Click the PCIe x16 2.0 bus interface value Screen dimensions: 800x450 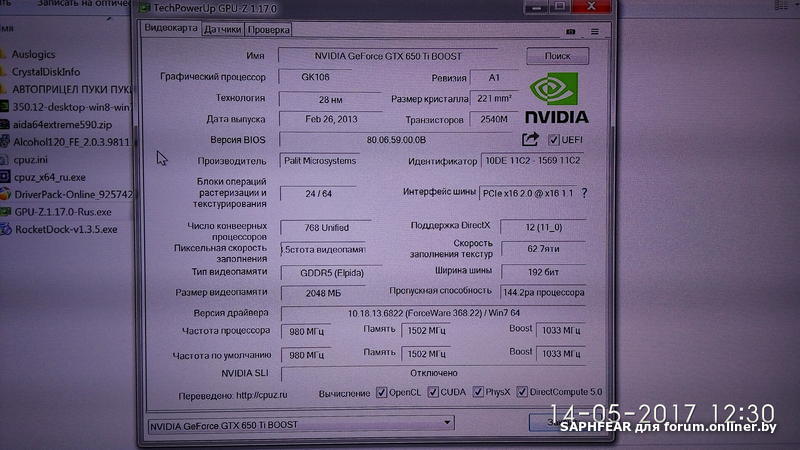pyautogui.click(x=528, y=193)
